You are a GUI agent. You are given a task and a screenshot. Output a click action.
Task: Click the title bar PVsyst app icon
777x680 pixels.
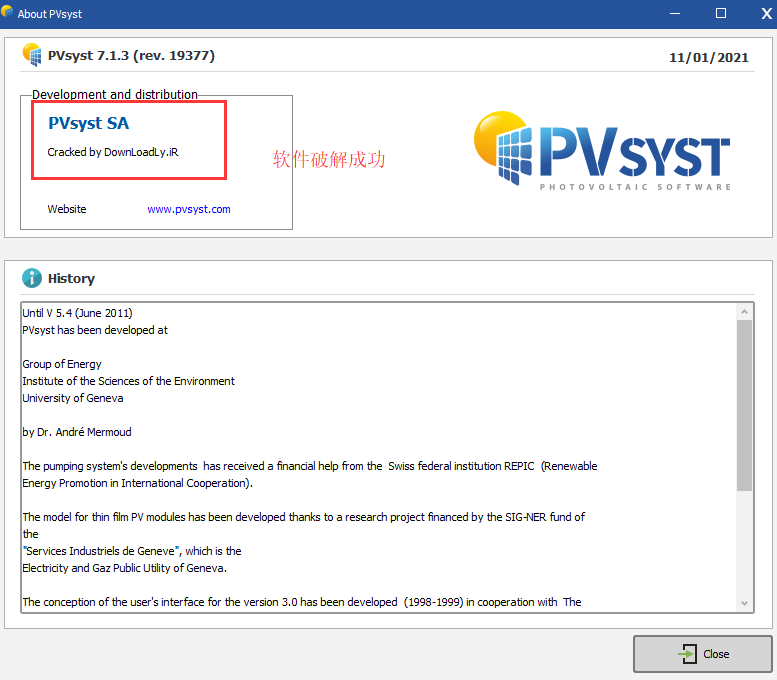pyautogui.click(x=7, y=11)
